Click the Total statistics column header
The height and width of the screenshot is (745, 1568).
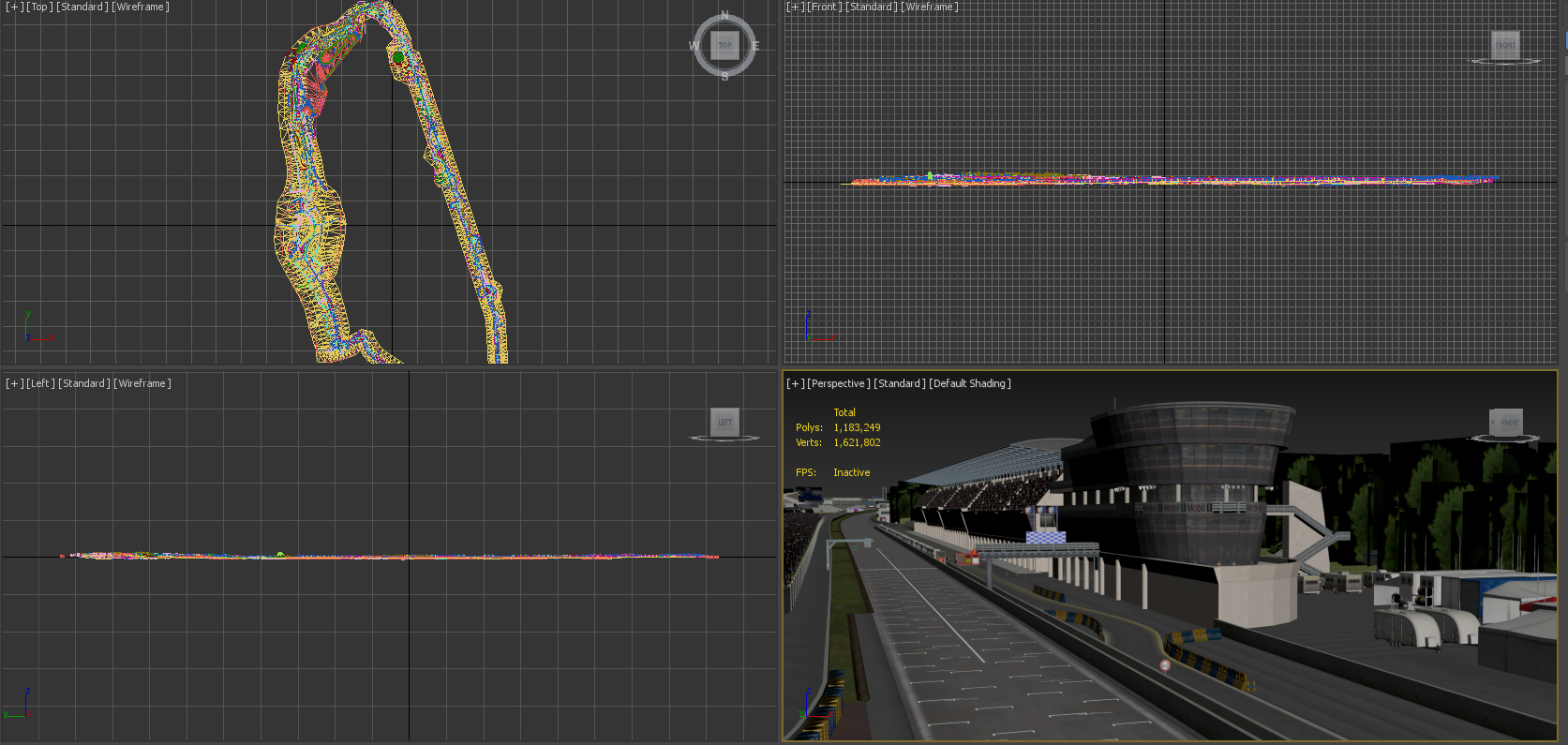point(844,412)
